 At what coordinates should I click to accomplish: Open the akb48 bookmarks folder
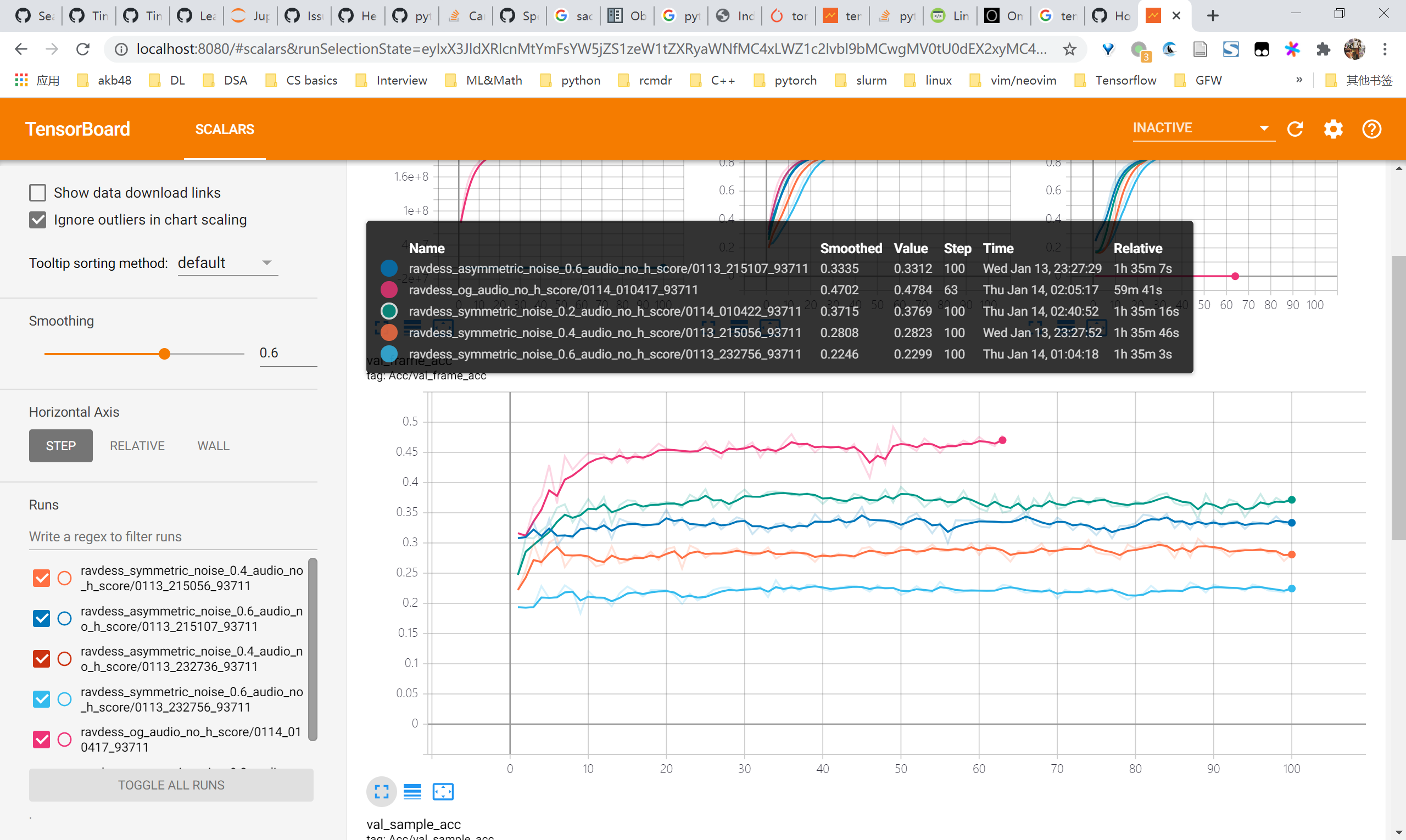(104, 80)
